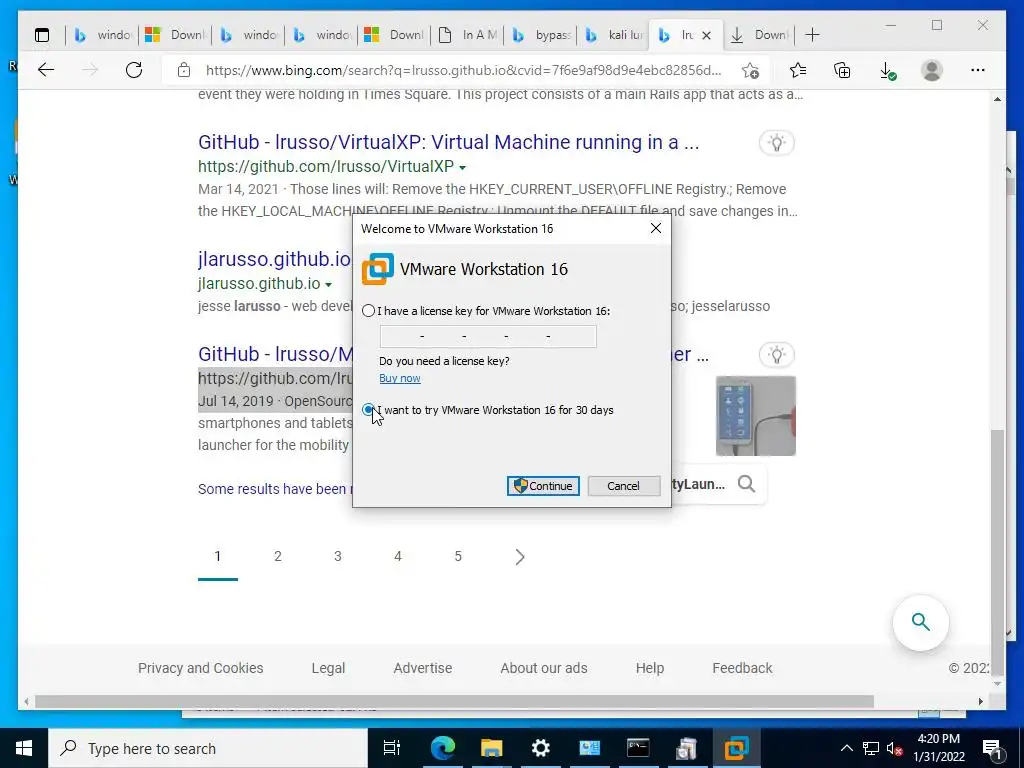
Task: Open the Collections icon
Action: click(x=842, y=70)
